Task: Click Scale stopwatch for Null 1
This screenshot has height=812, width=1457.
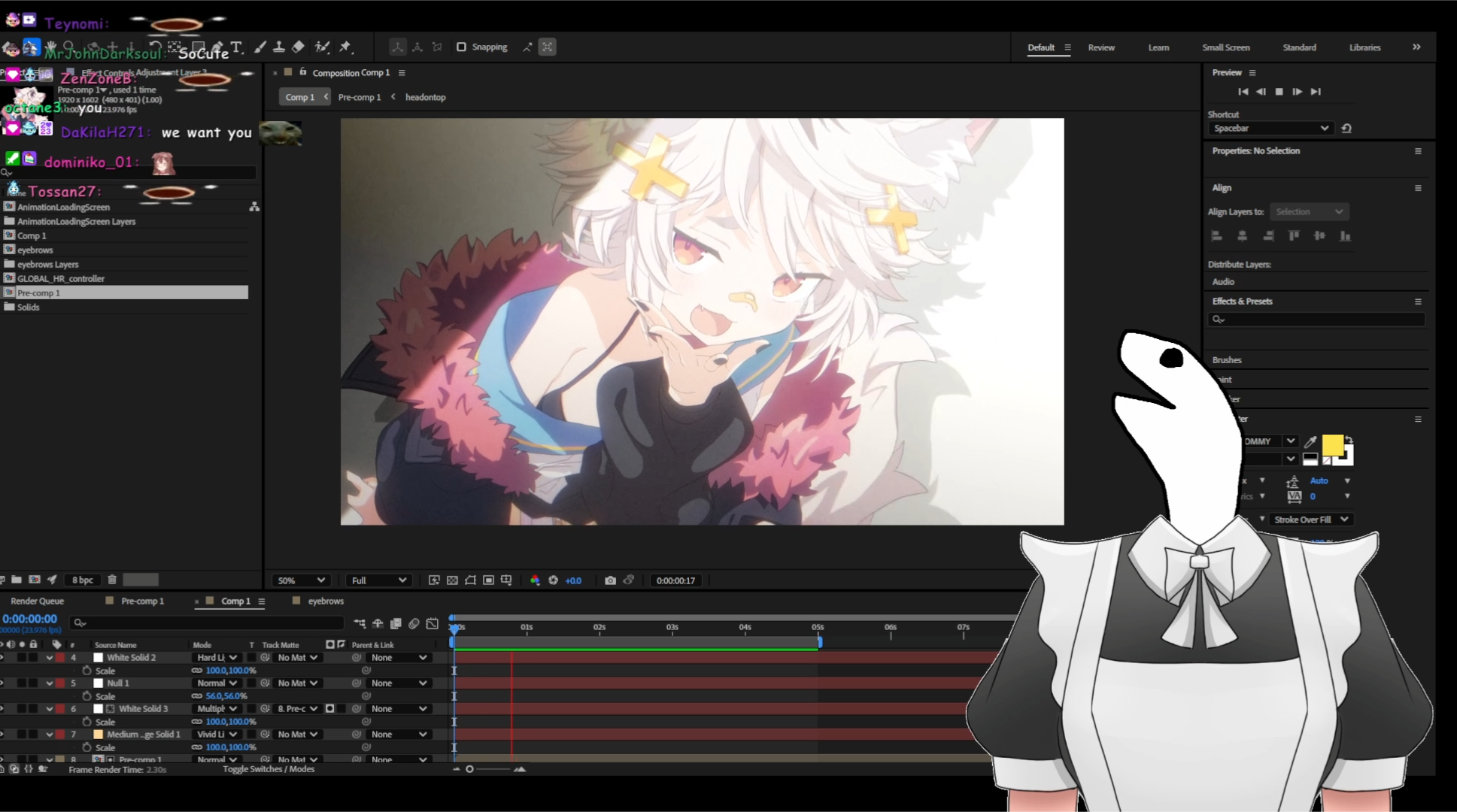Action: click(x=87, y=696)
